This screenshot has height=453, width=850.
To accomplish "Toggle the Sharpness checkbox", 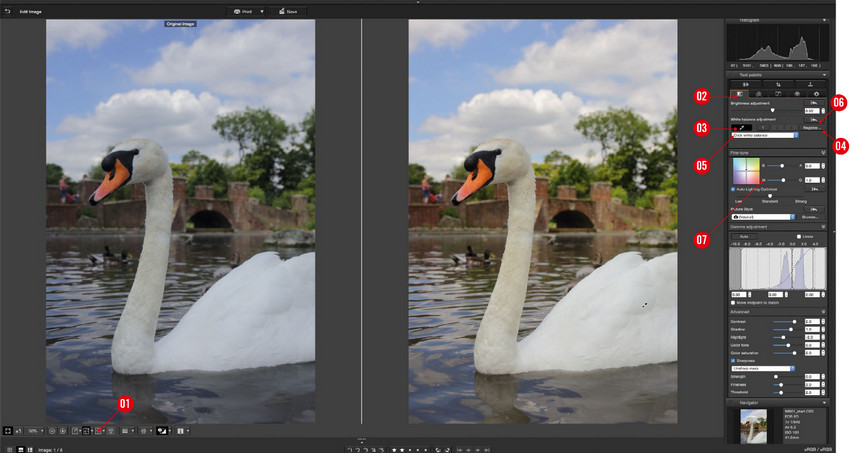I will pyautogui.click(x=733, y=361).
